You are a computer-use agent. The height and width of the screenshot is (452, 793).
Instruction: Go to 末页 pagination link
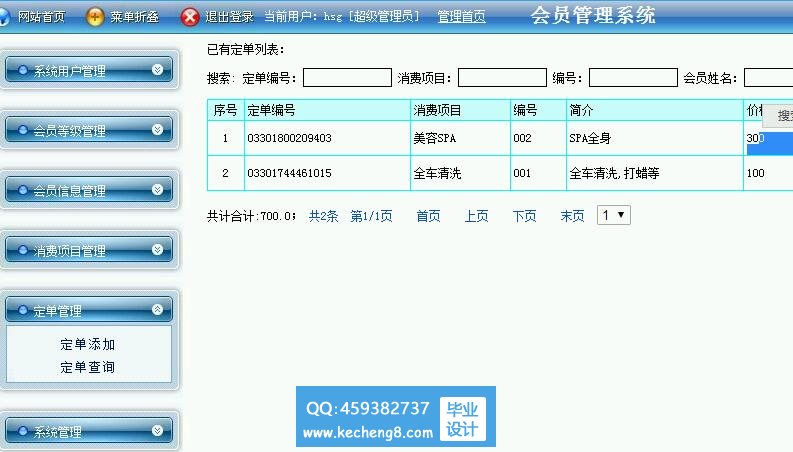[572, 216]
